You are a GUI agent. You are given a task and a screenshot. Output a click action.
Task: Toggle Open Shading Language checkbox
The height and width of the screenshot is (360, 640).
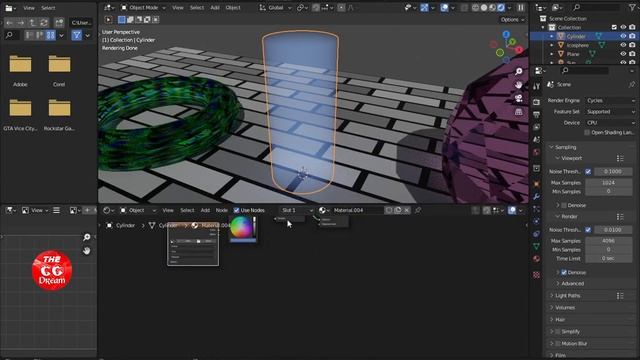[x=587, y=133]
